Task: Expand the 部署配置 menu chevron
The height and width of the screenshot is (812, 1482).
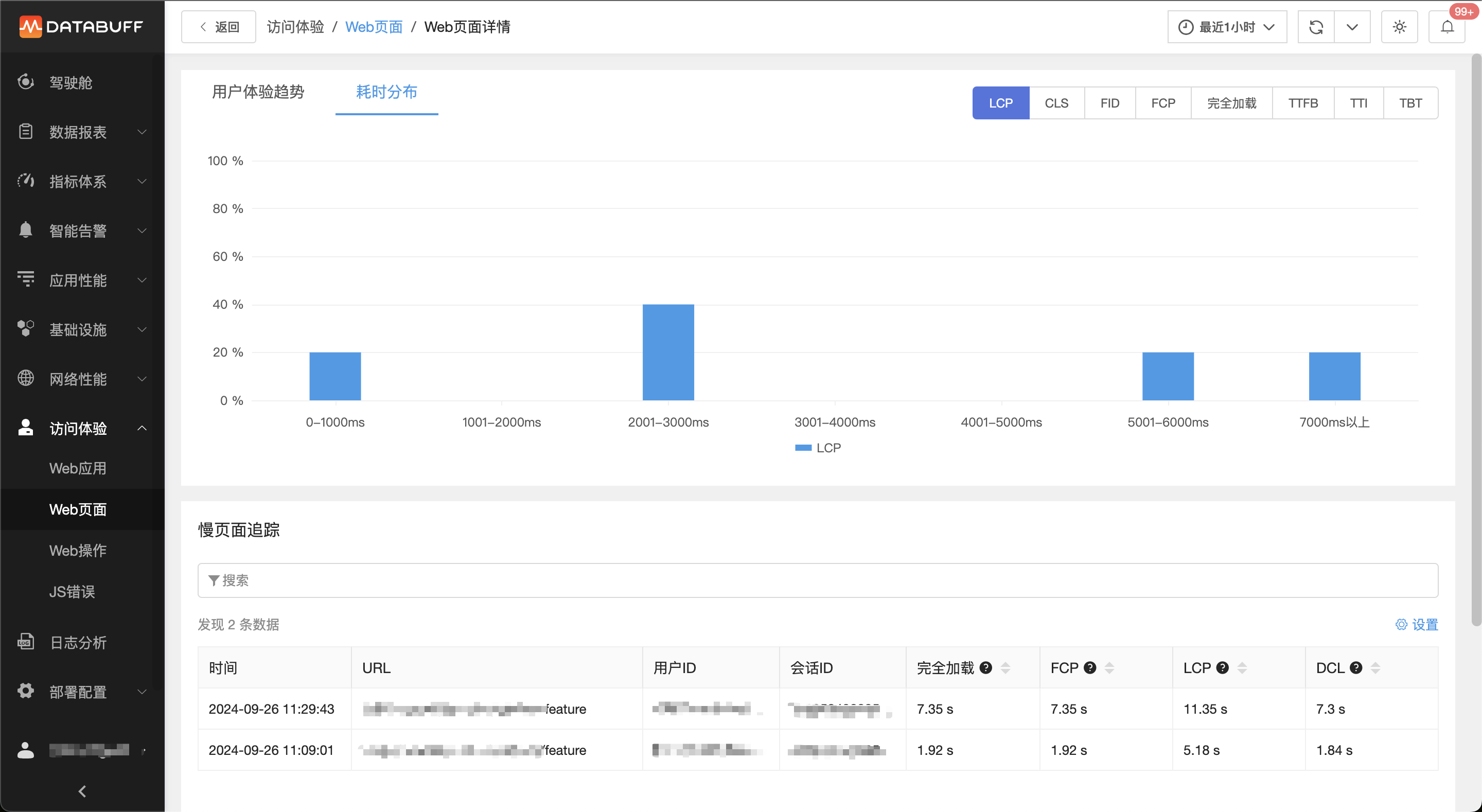Action: tap(142, 692)
